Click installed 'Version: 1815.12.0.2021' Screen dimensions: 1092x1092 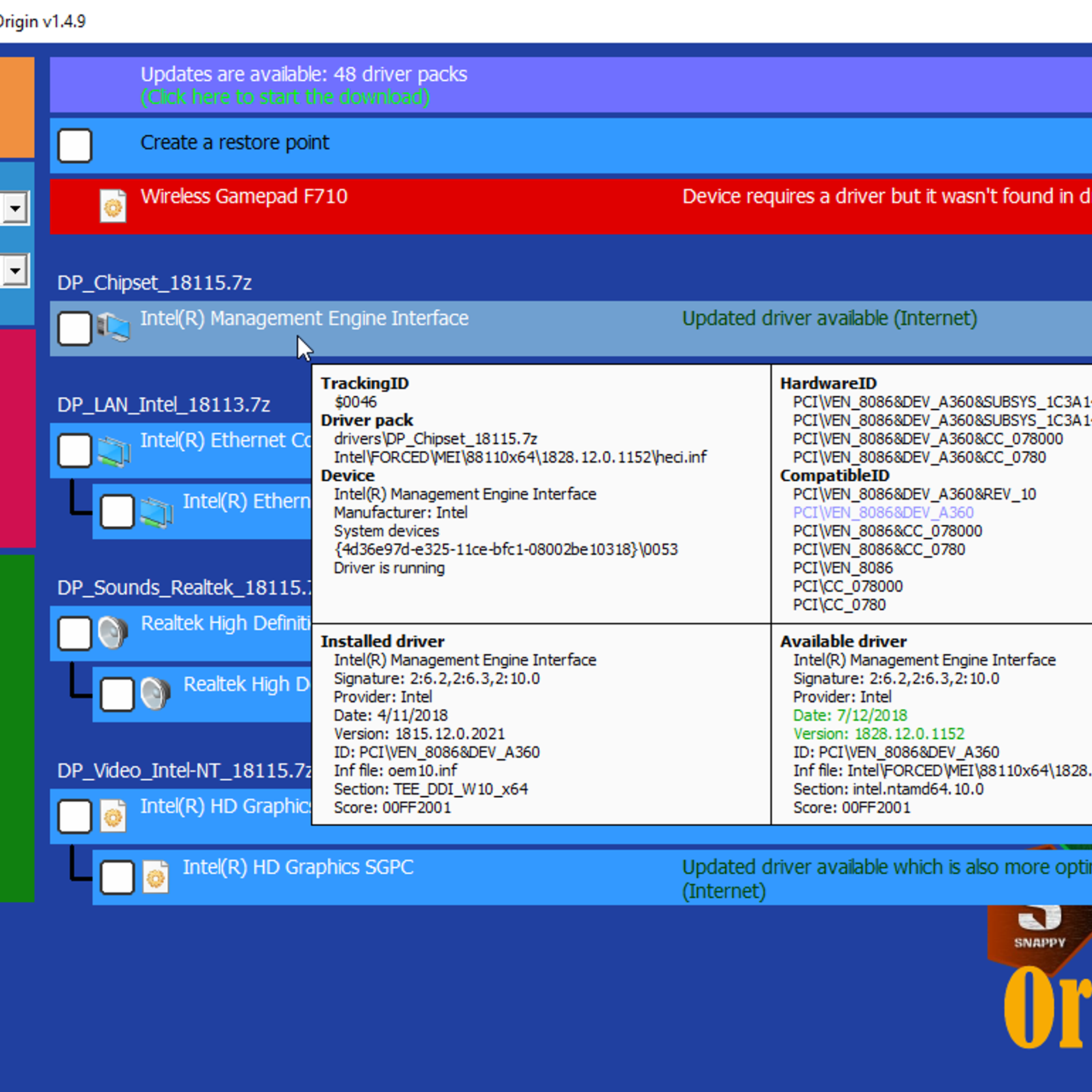click(419, 734)
